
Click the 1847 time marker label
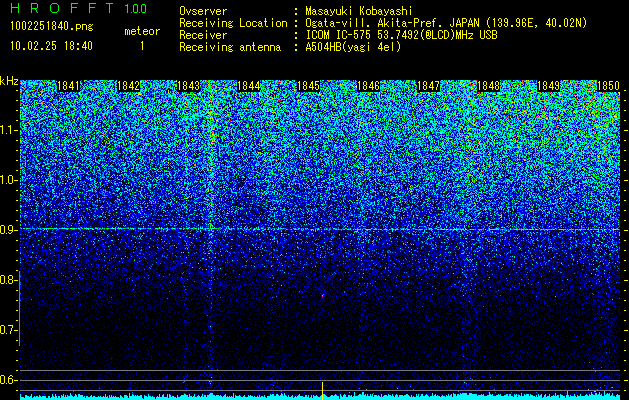[x=428, y=86]
